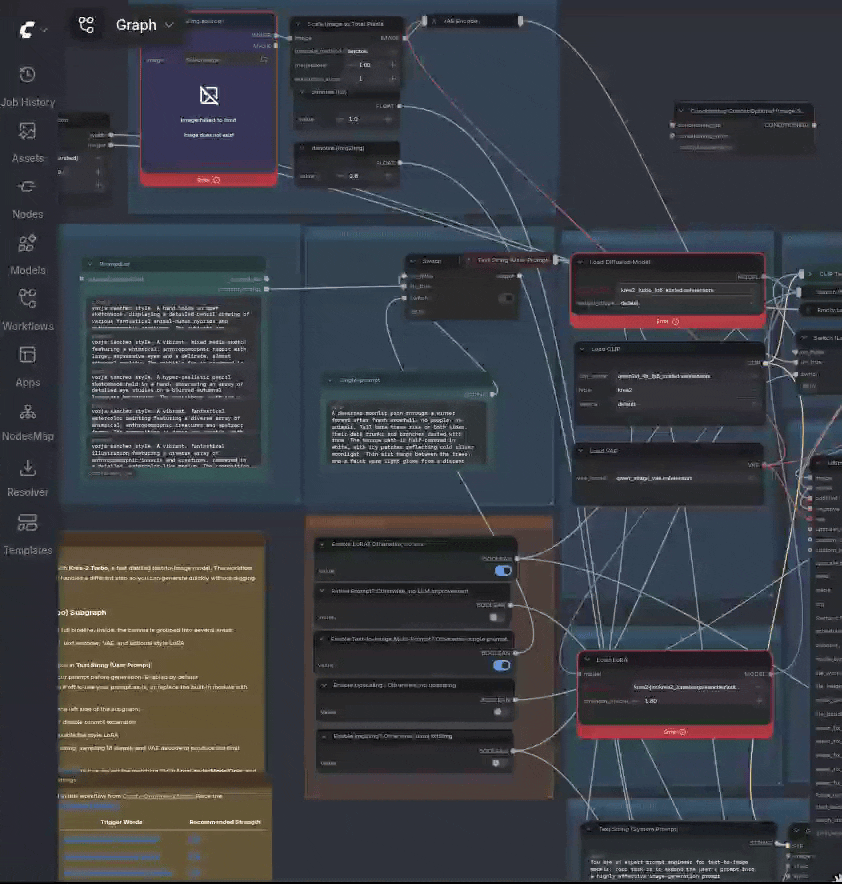Open the Resolver sidebar panel

coord(28,478)
